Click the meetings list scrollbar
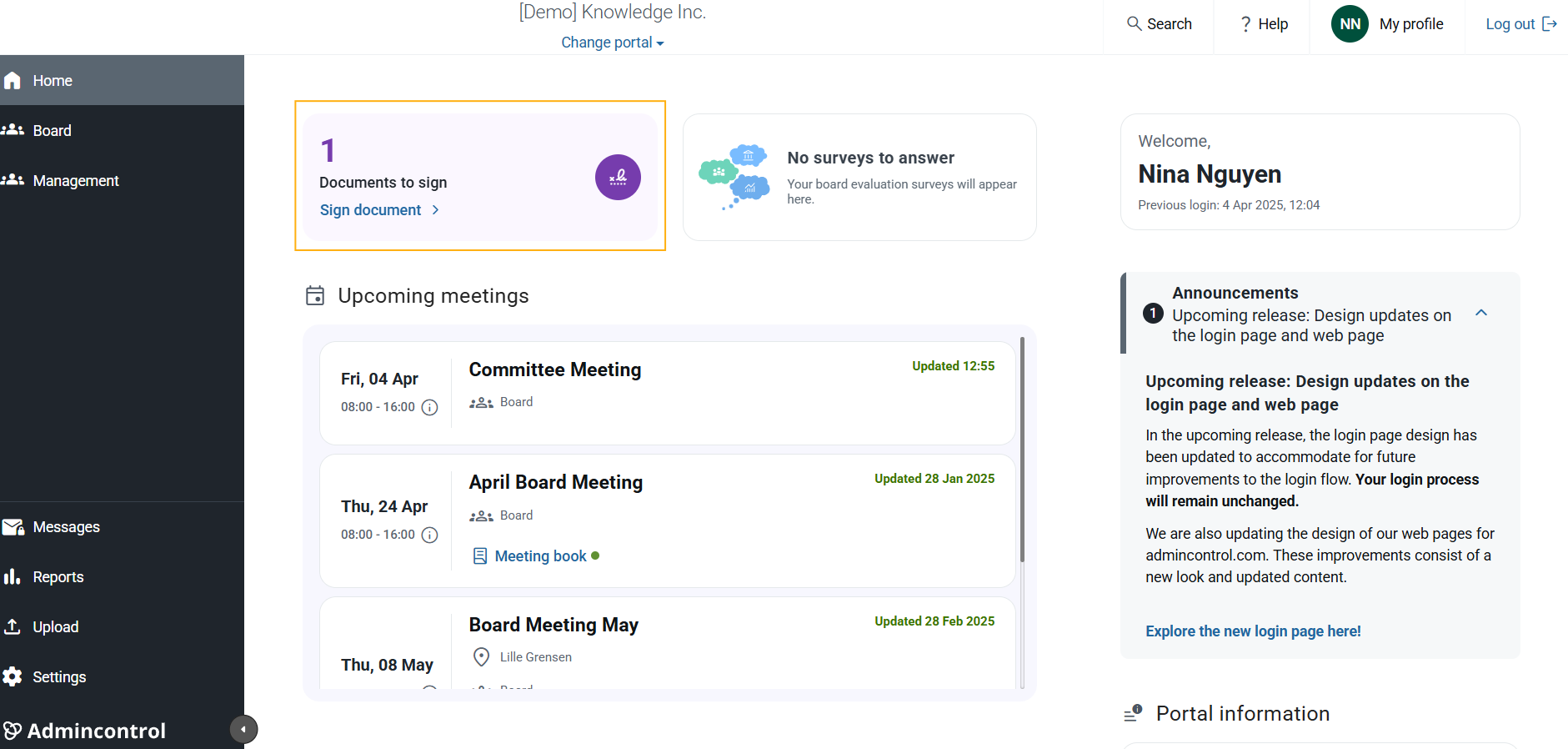1568x749 pixels. (1022, 450)
